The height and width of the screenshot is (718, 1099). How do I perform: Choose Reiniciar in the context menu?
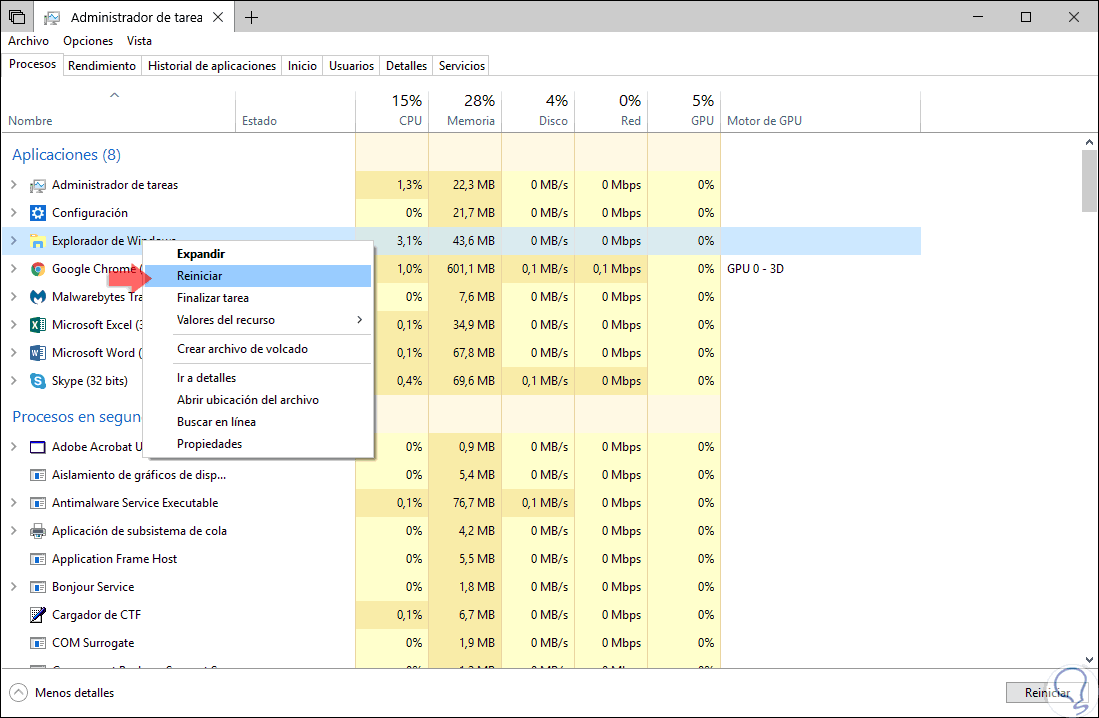[200, 276]
